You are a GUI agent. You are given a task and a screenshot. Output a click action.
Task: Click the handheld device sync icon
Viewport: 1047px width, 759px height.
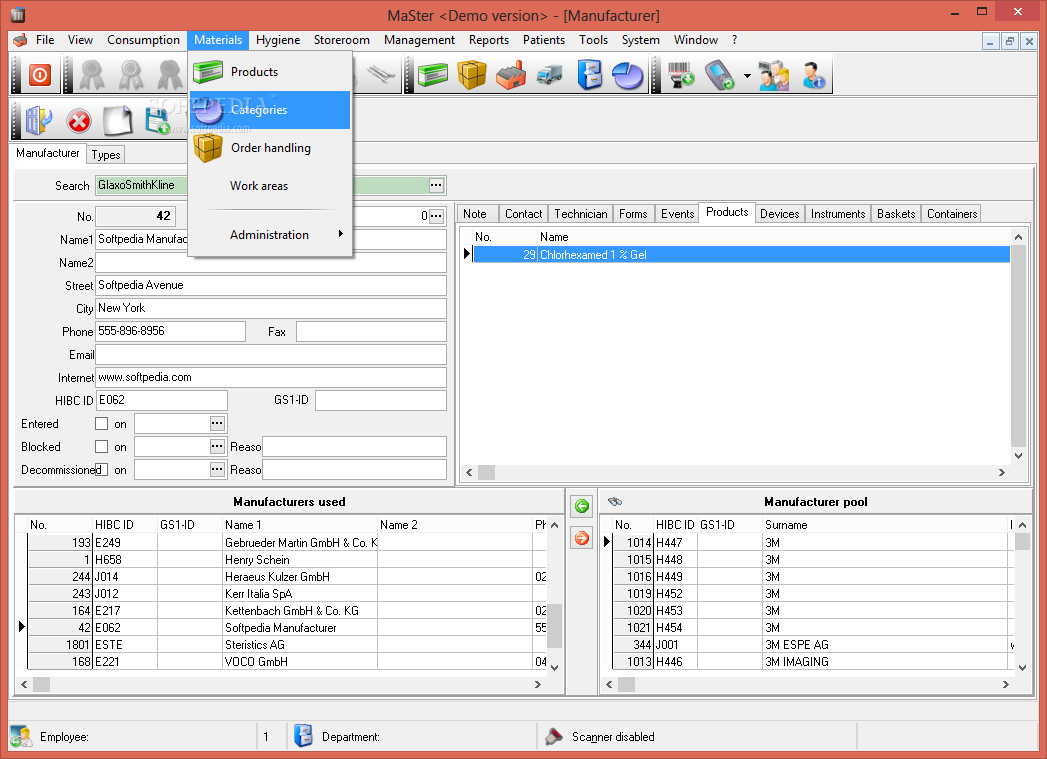[x=720, y=75]
